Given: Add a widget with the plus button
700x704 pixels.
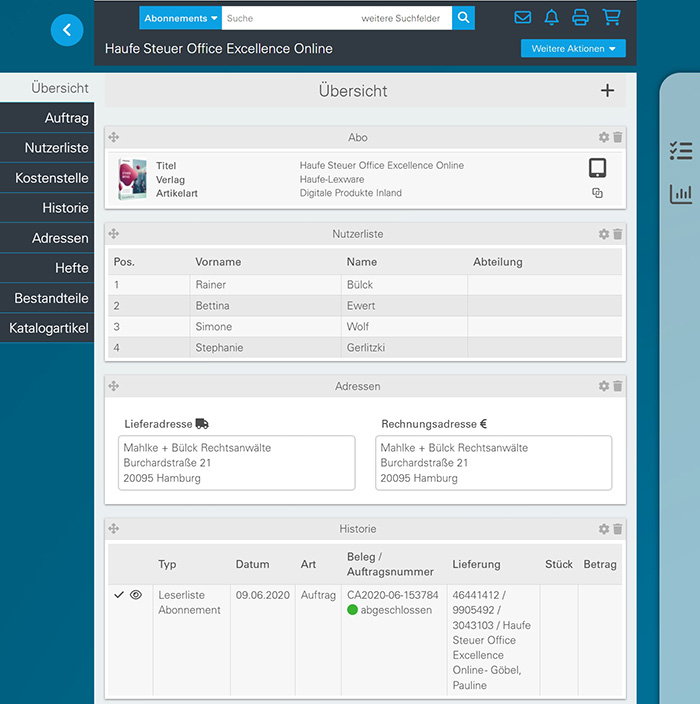Looking at the screenshot, I should tap(607, 91).
